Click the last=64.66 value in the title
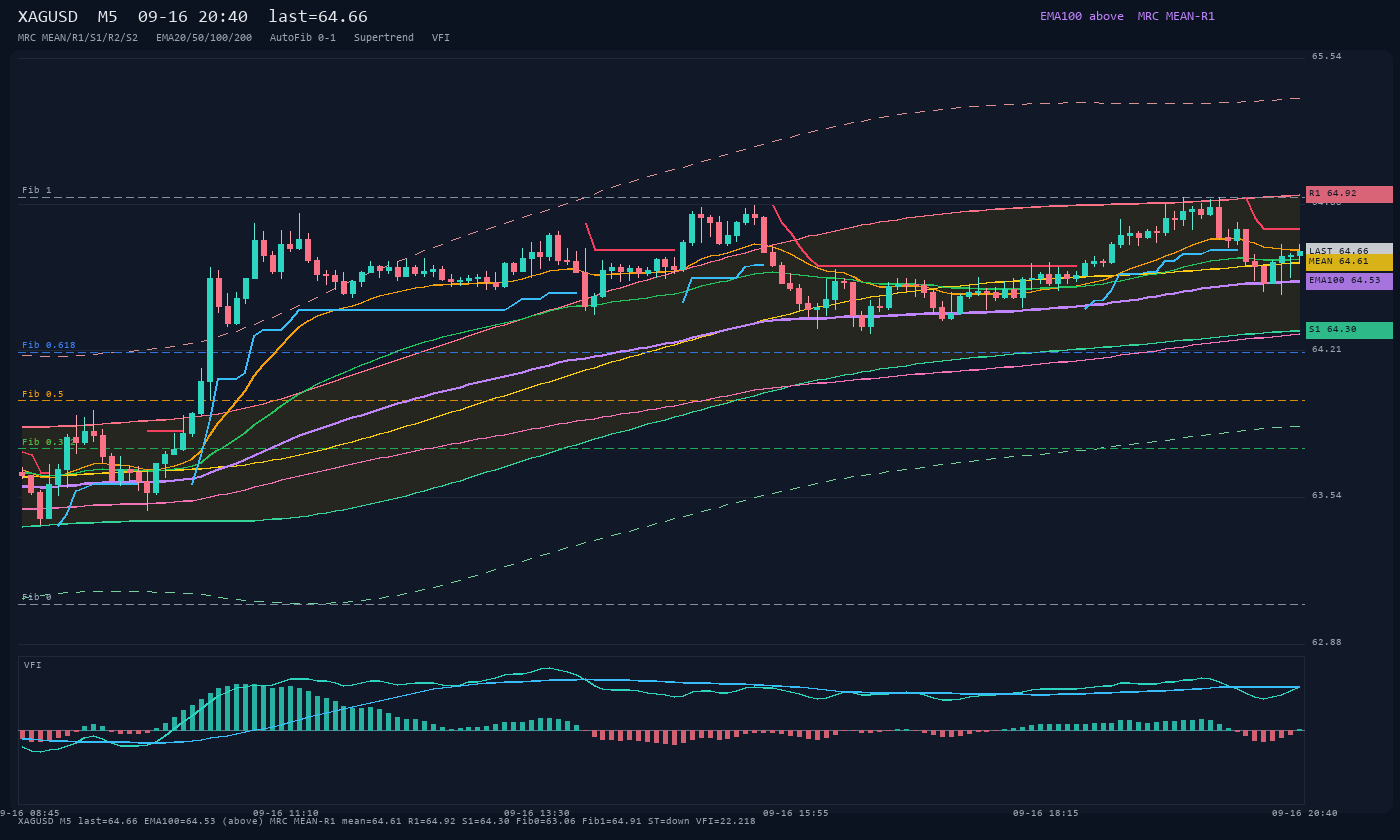This screenshot has width=1400, height=840. coord(318,17)
